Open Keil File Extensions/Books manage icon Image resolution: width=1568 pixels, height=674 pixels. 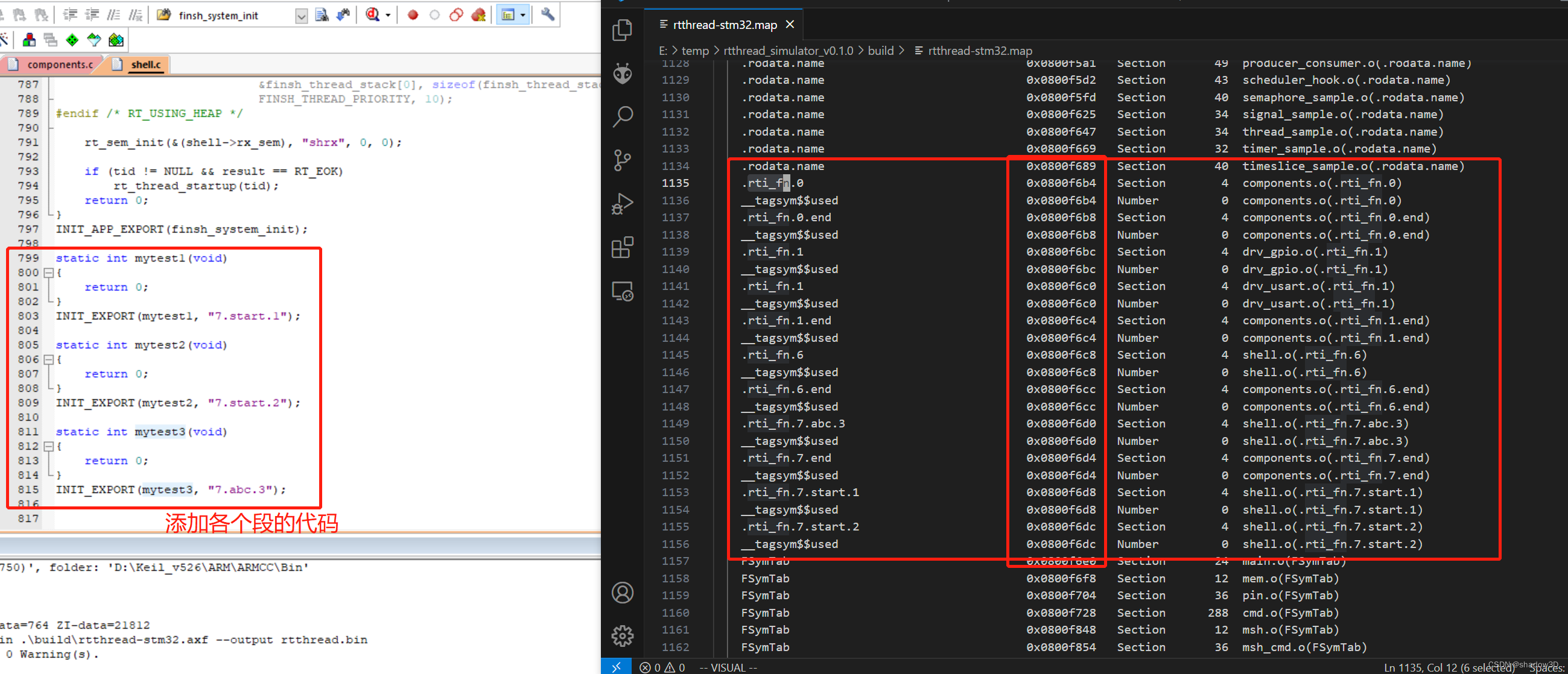point(28,40)
